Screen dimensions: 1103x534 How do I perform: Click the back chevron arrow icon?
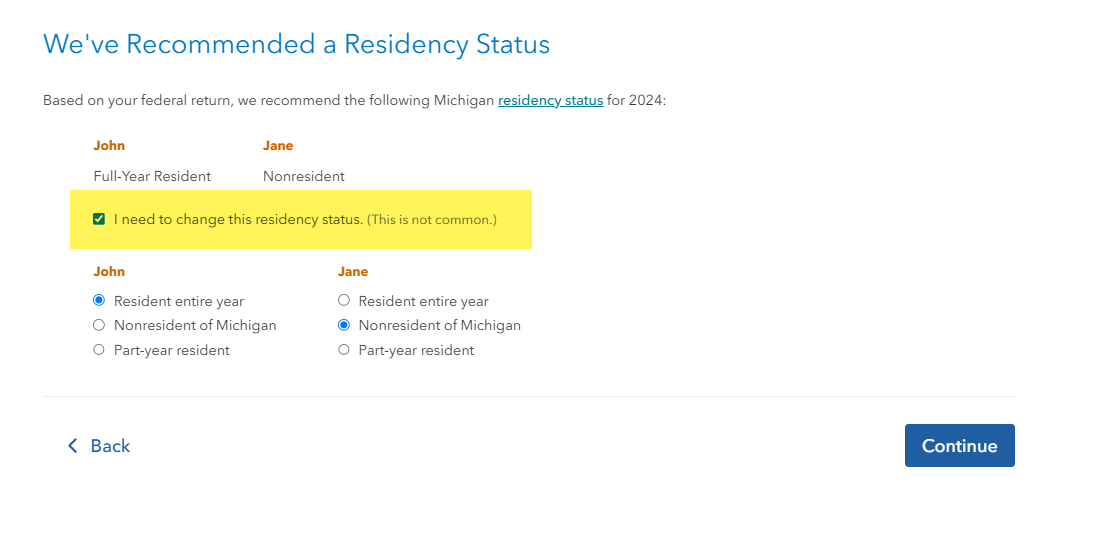(x=72, y=446)
